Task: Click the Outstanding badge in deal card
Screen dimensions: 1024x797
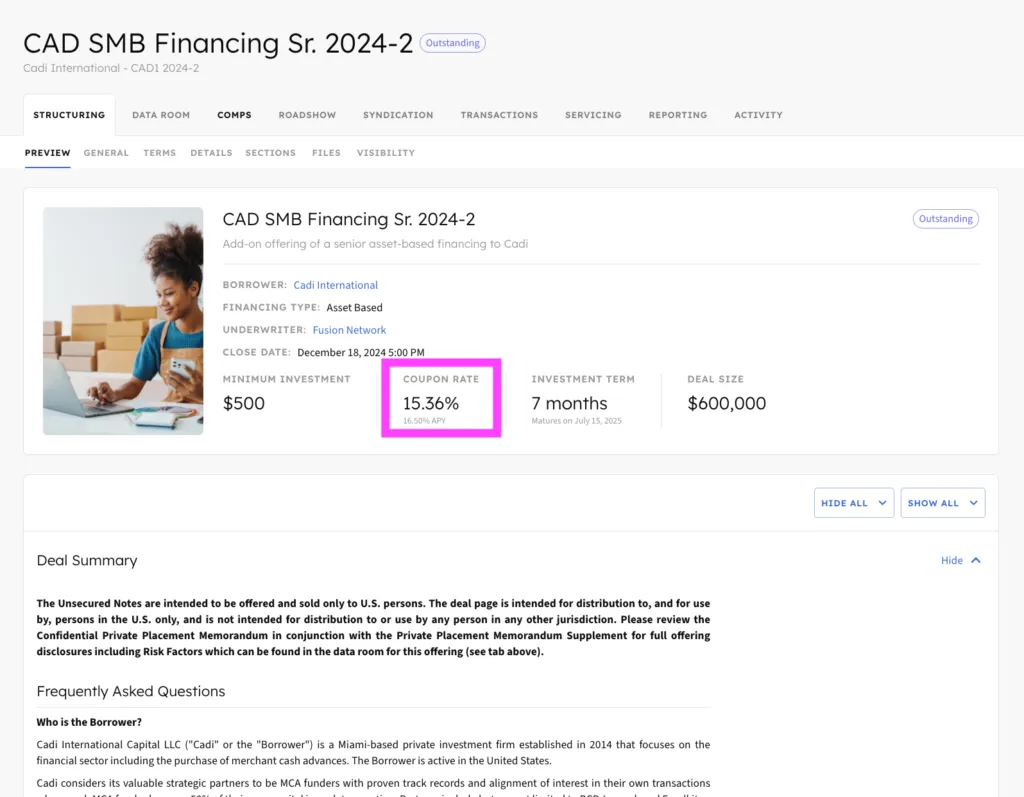Action: 946,219
